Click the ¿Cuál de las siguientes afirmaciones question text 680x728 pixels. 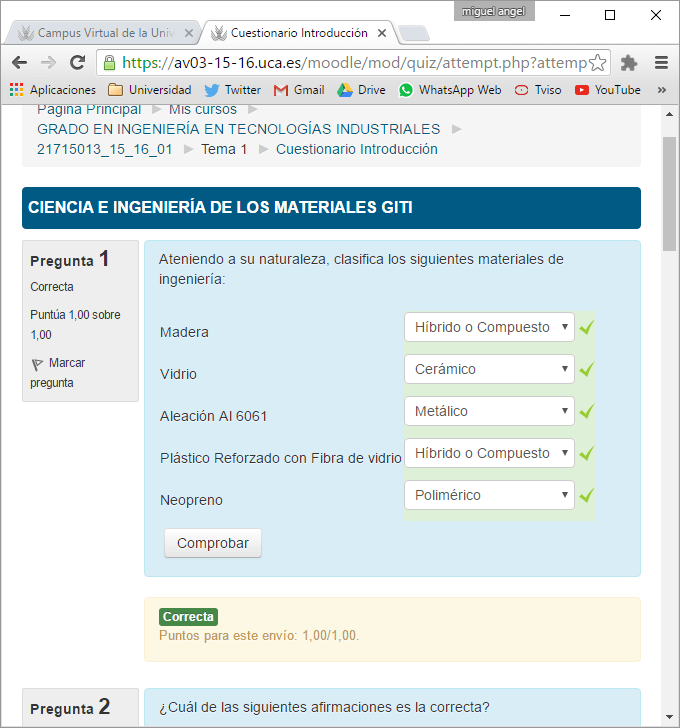[324, 707]
